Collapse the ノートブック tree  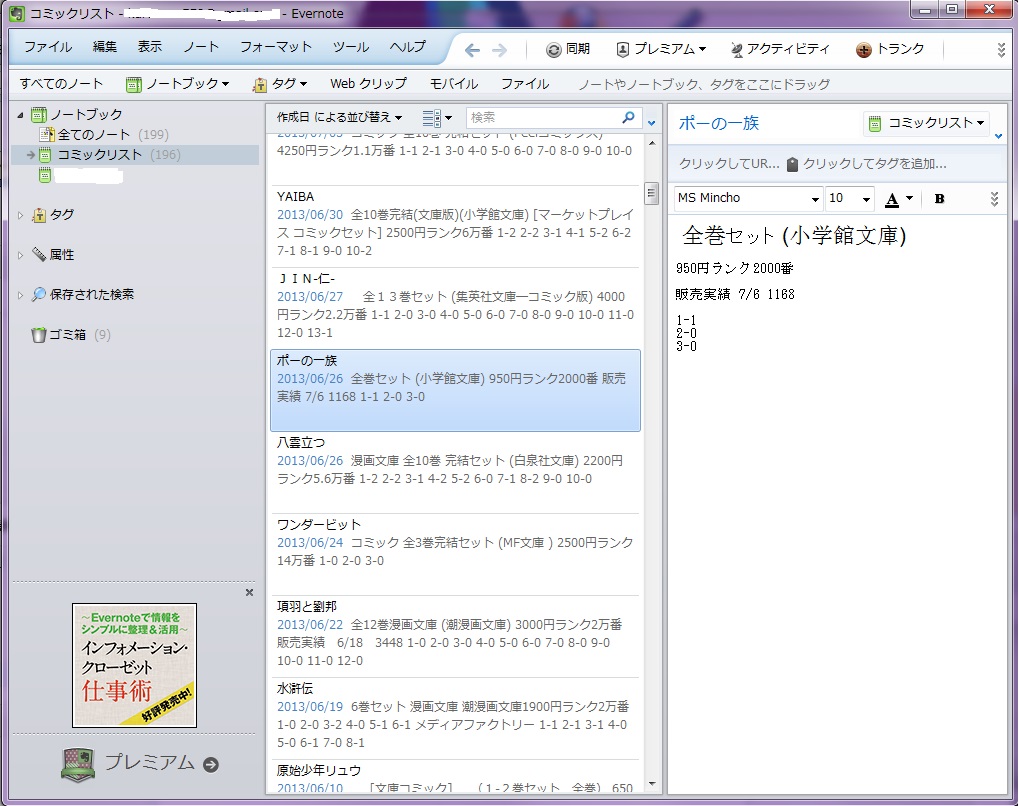click(x=20, y=115)
